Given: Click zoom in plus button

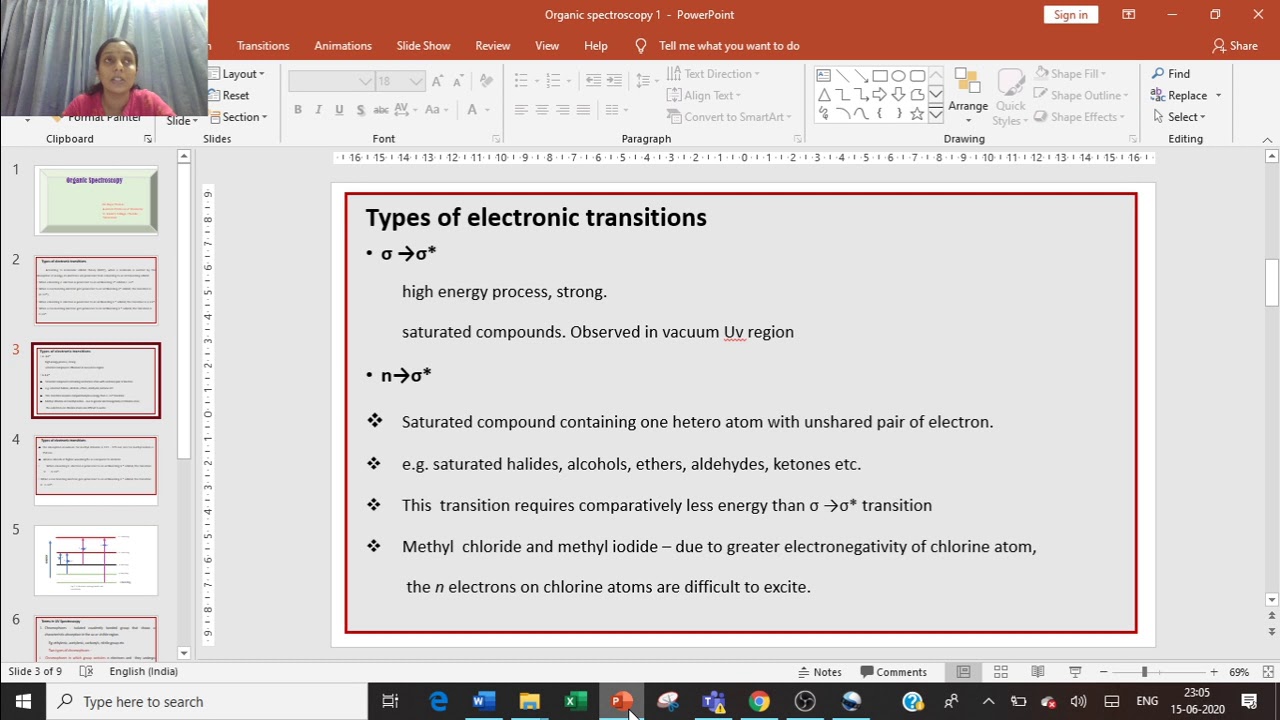Looking at the screenshot, I should click(1214, 672).
